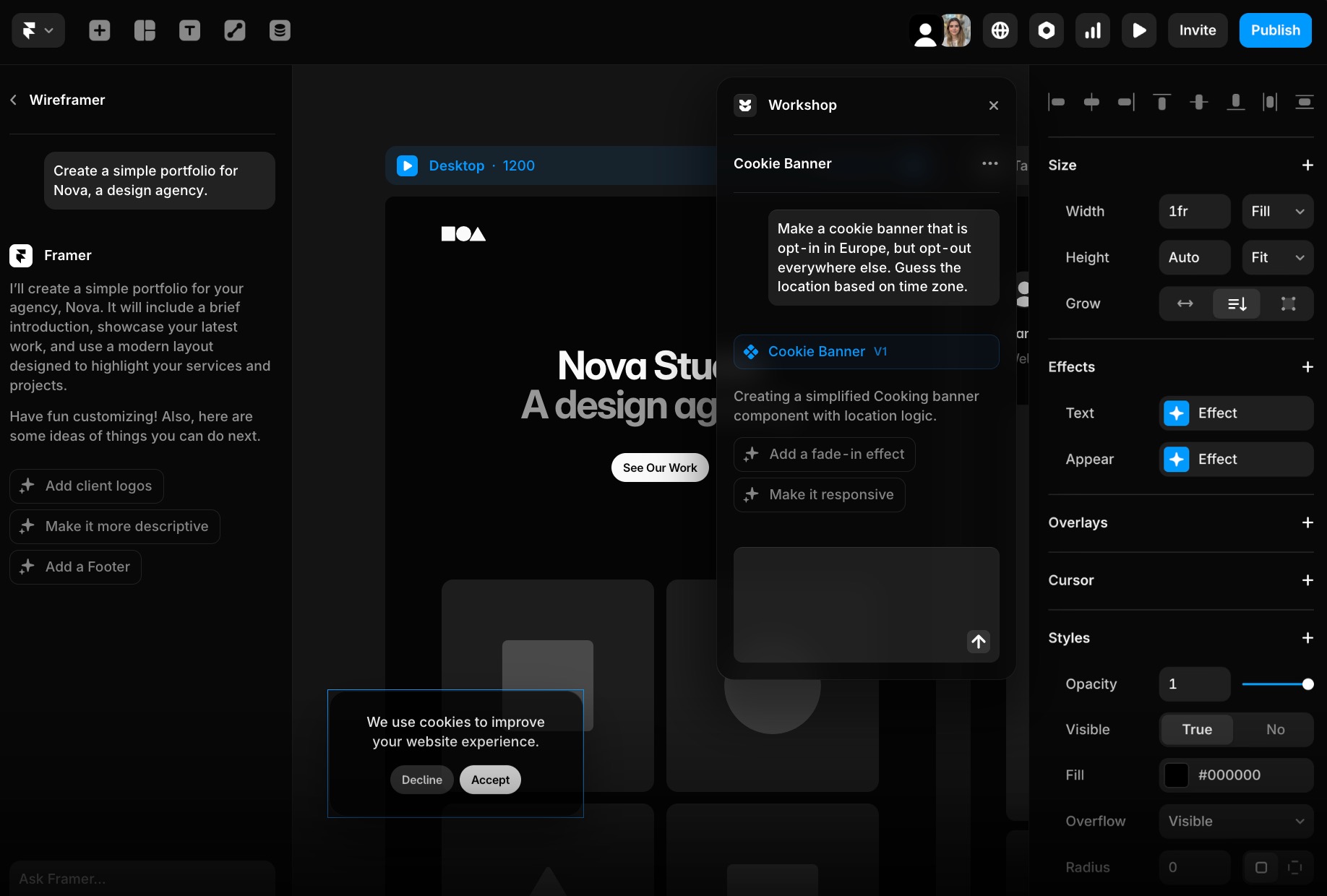Click the Fill hex value #000000
The height and width of the screenshot is (896, 1327).
(1229, 775)
